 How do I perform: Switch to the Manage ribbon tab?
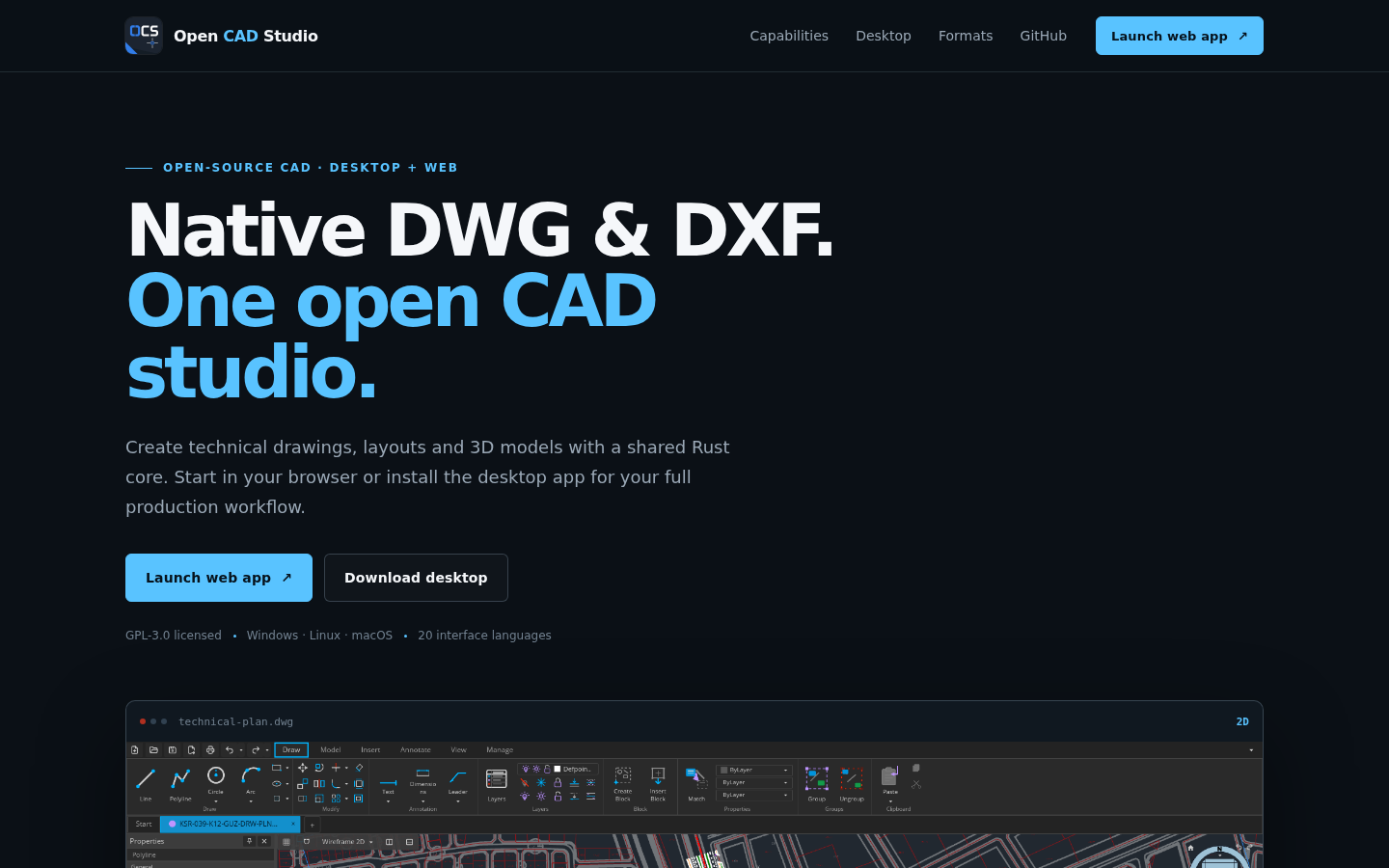coord(500,749)
